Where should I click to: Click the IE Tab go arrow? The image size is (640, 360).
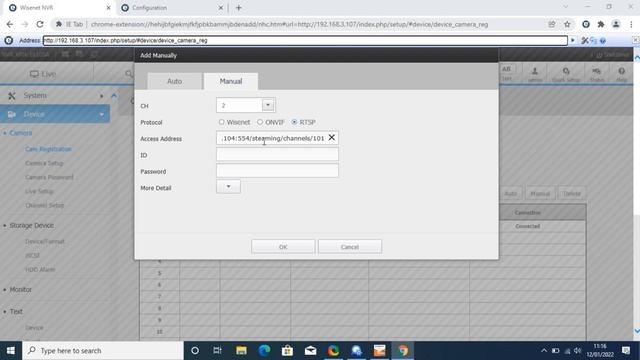click(573, 40)
